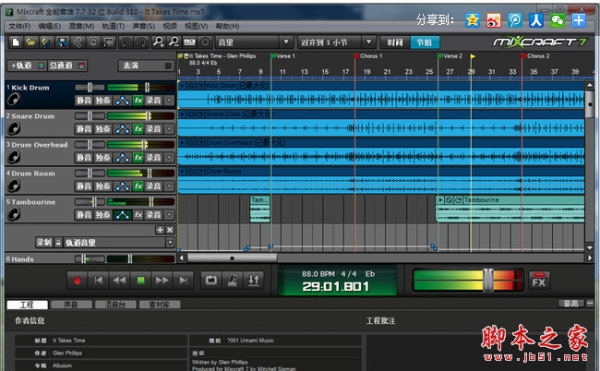The image size is (600, 371).
Task: Mute the Kick Drum track
Action: pyautogui.click(x=84, y=101)
